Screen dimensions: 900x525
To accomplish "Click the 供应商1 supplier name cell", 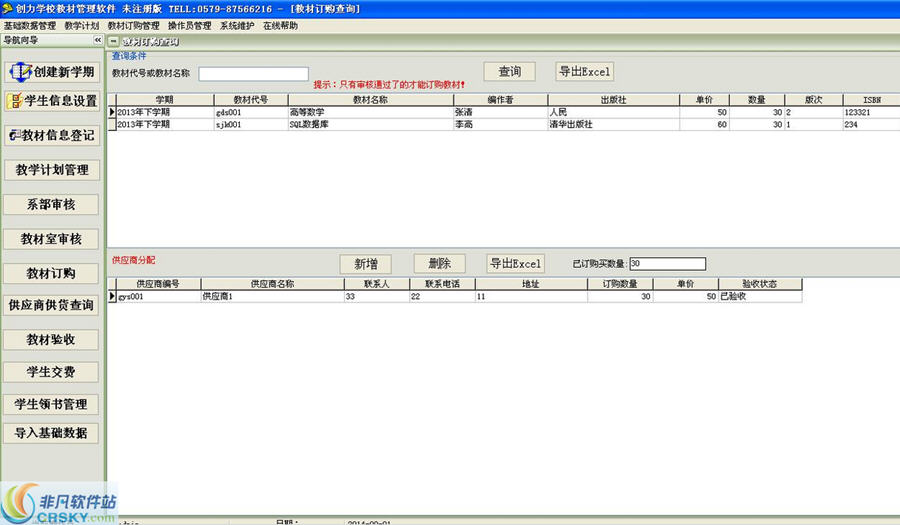I will point(273,297).
